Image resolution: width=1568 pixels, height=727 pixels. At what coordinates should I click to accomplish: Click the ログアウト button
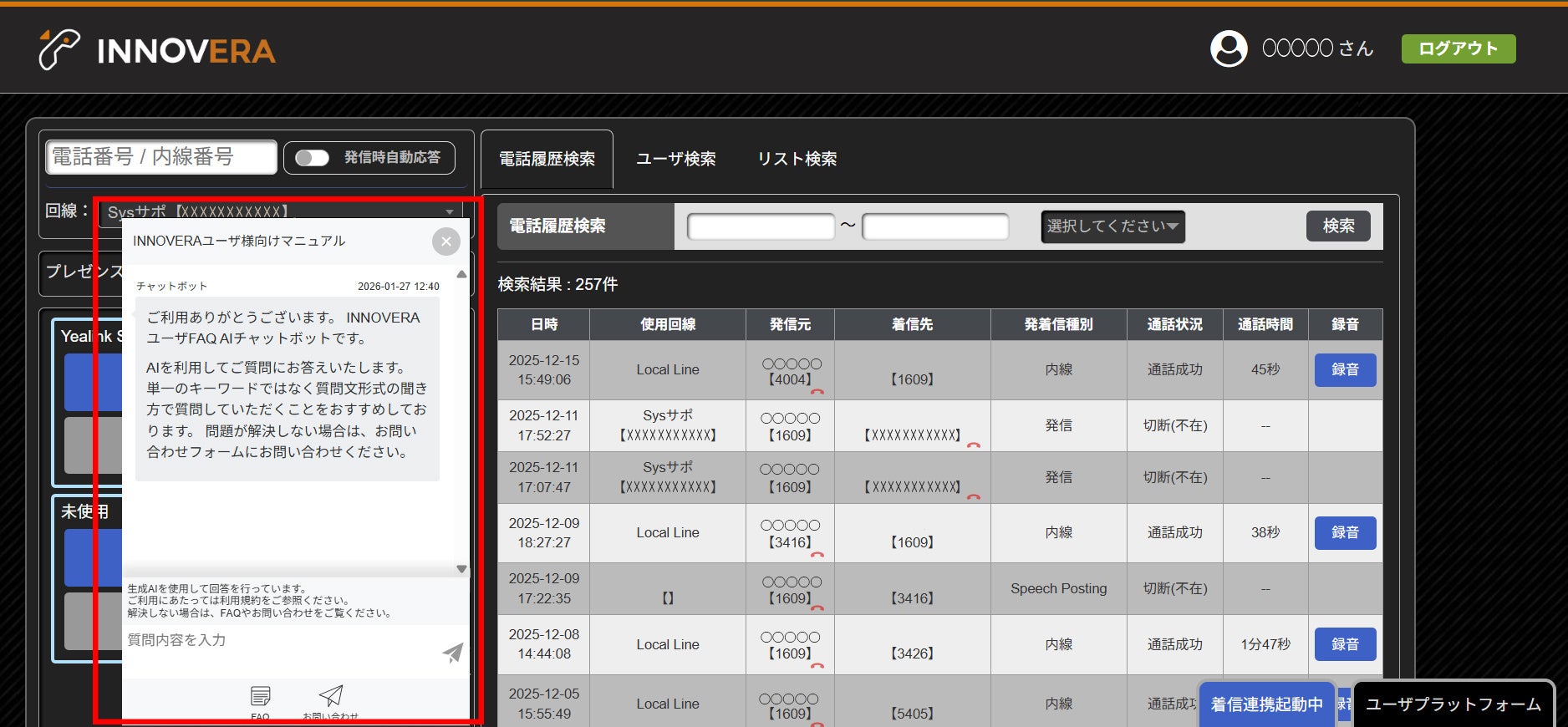pos(1459,48)
